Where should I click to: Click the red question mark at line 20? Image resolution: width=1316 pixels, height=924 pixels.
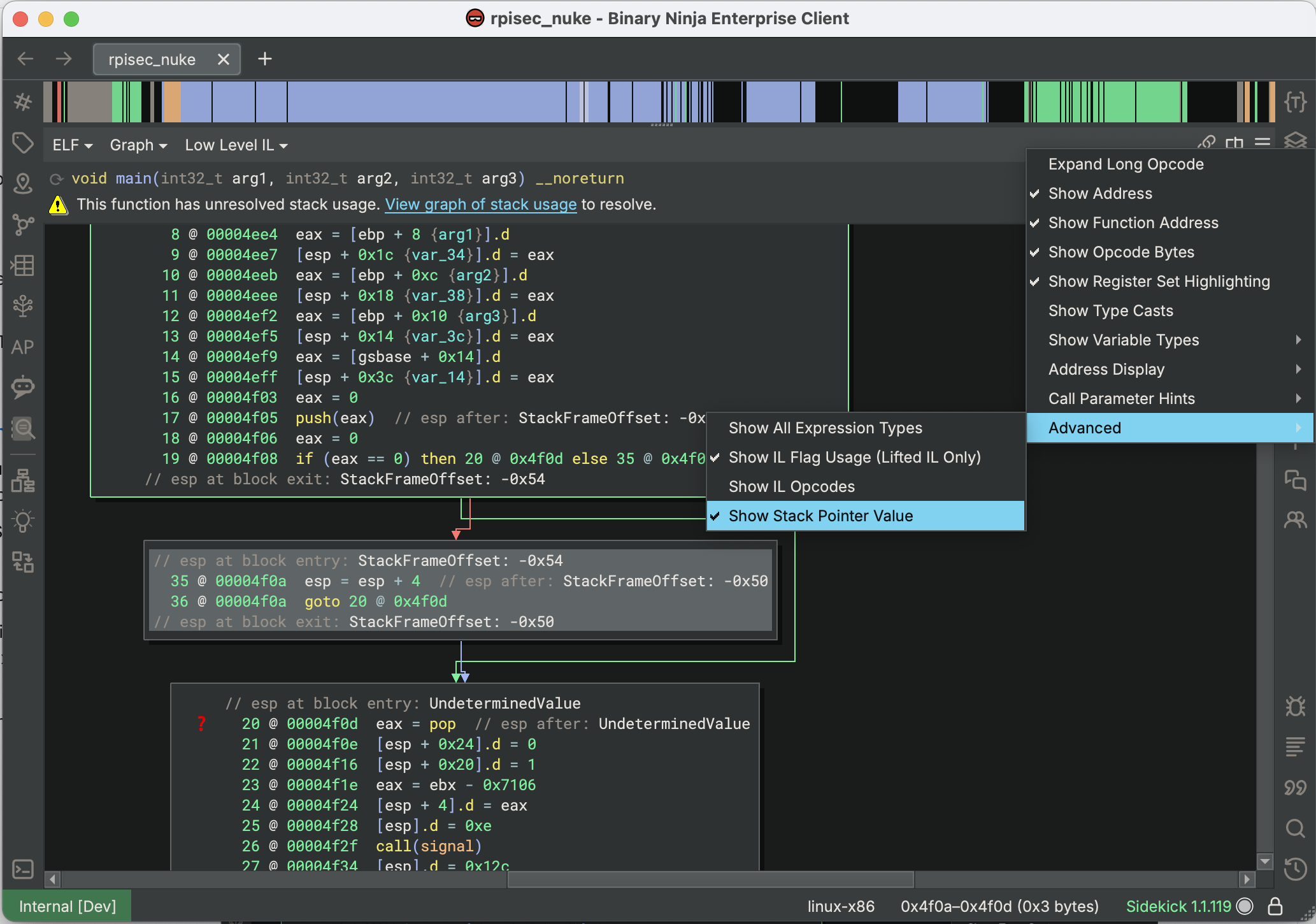point(201,723)
